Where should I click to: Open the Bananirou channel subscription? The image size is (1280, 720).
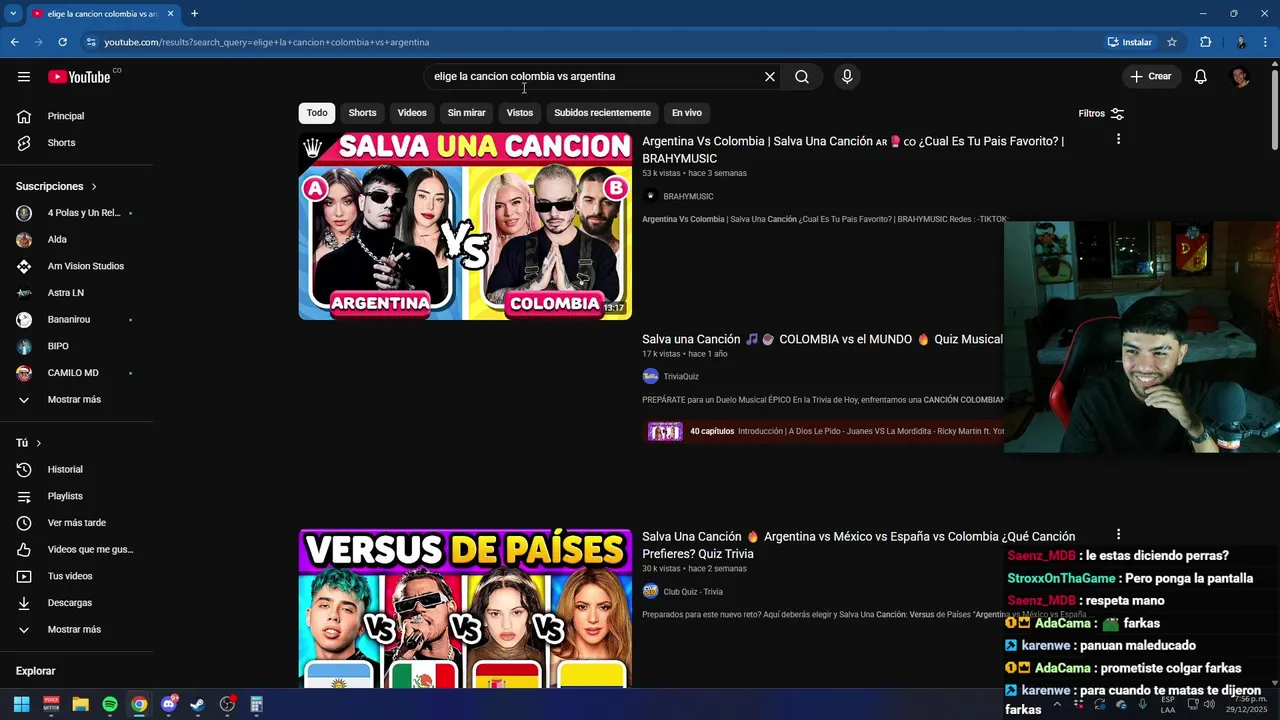click(x=76, y=320)
